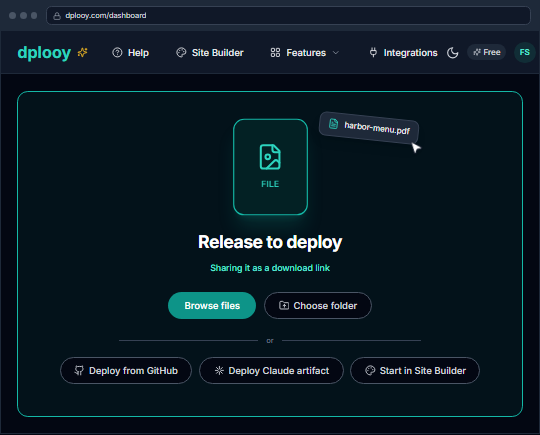Click the Choose folder button

tap(318, 305)
